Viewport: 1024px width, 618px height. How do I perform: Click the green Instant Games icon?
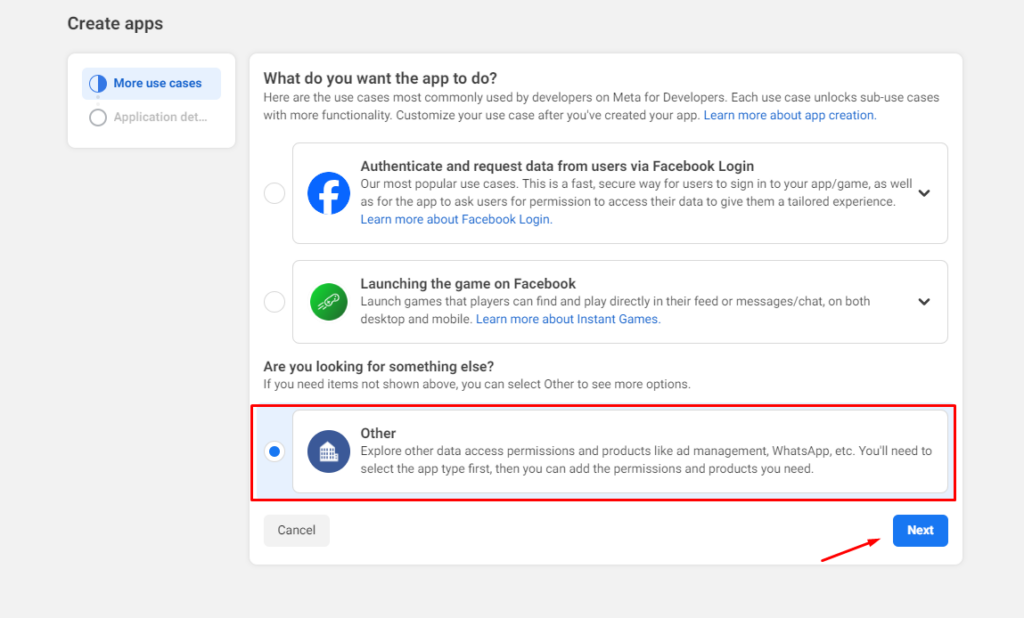328,301
